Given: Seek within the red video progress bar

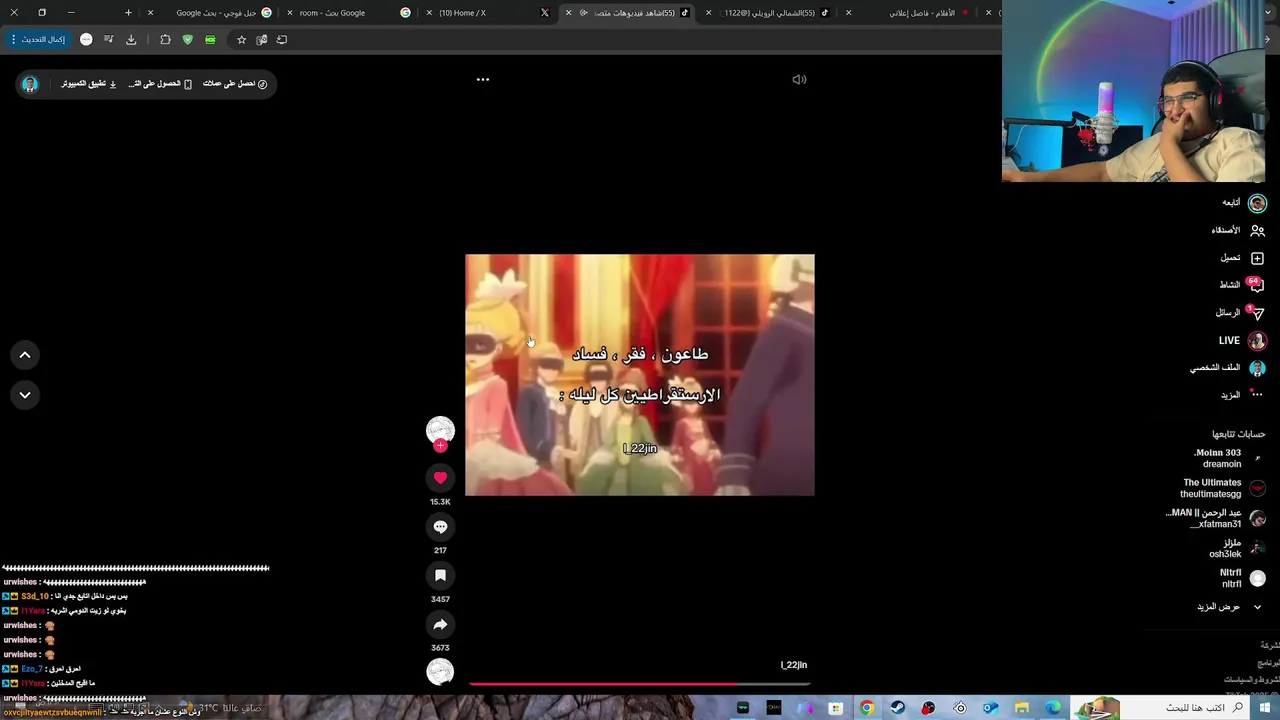Looking at the screenshot, I should 639,684.
